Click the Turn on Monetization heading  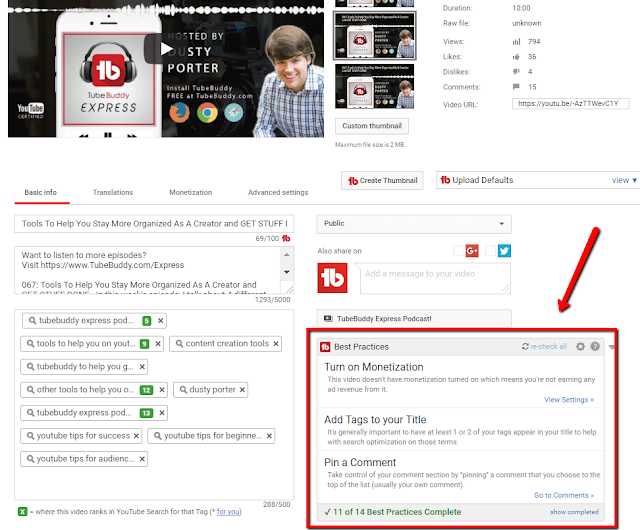coord(373,367)
